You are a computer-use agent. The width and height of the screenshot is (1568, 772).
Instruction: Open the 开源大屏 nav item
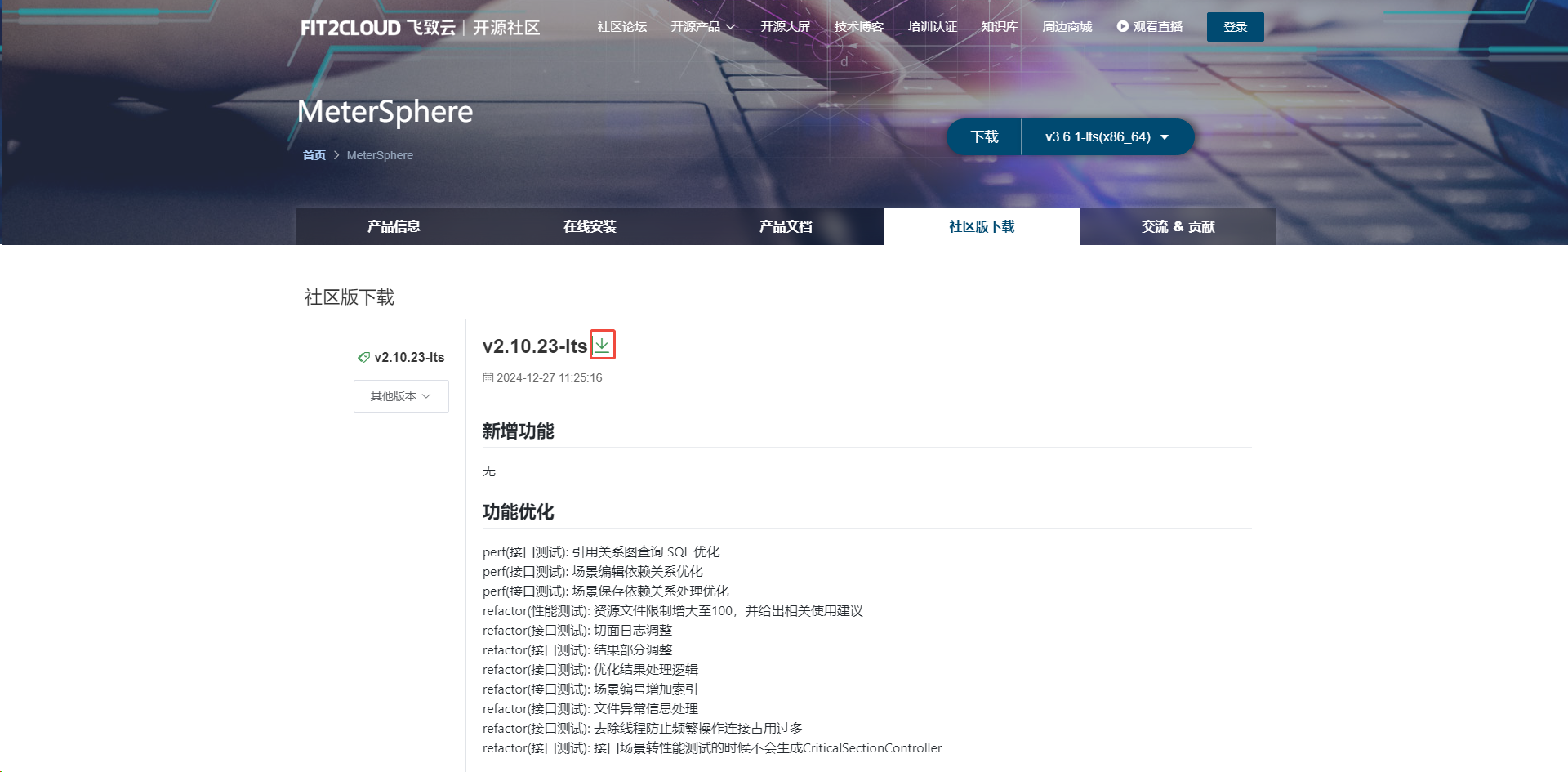coord(786,27)
